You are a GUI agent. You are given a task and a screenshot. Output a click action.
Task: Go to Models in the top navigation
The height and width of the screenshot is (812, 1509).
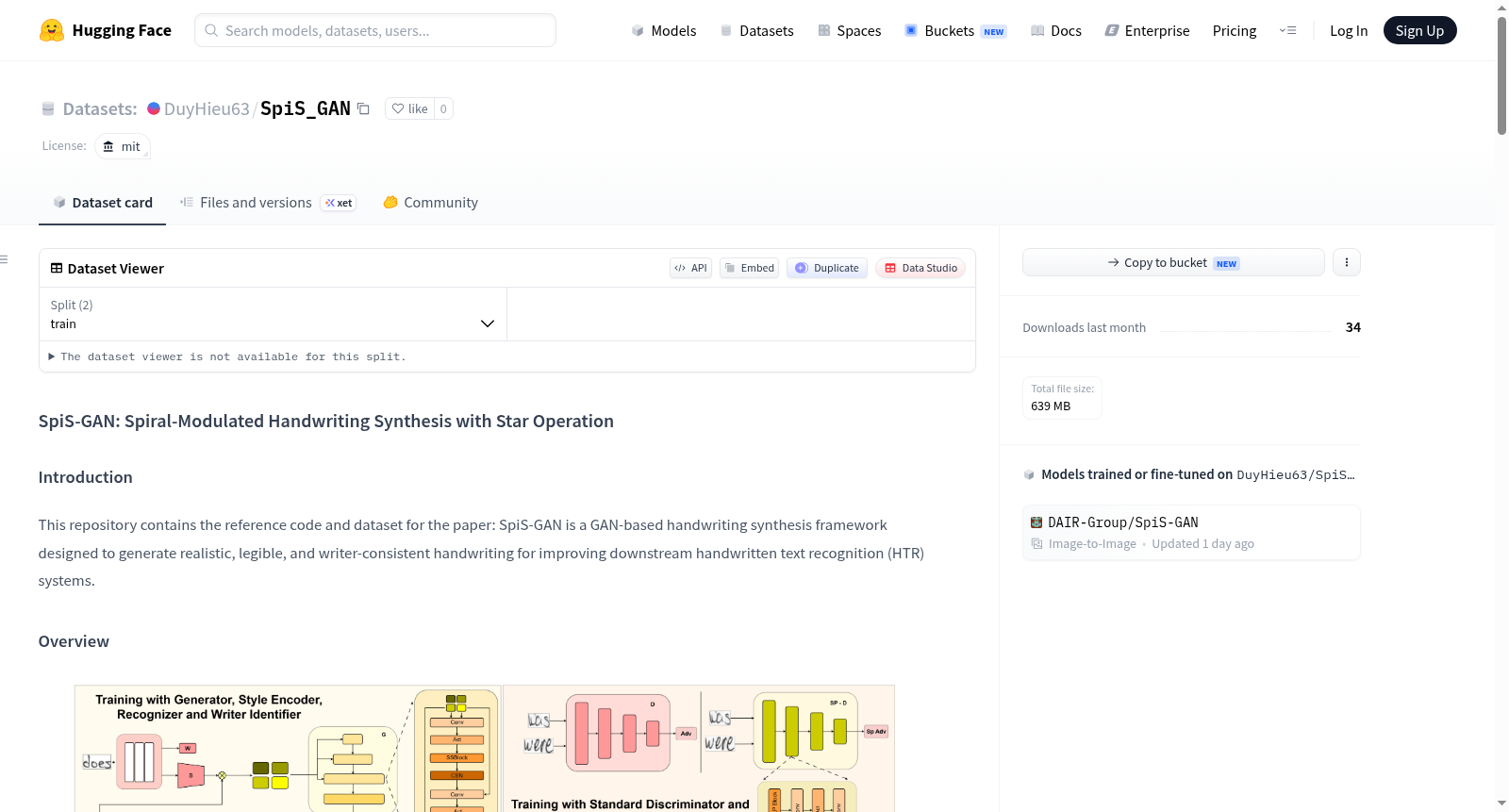664,30
